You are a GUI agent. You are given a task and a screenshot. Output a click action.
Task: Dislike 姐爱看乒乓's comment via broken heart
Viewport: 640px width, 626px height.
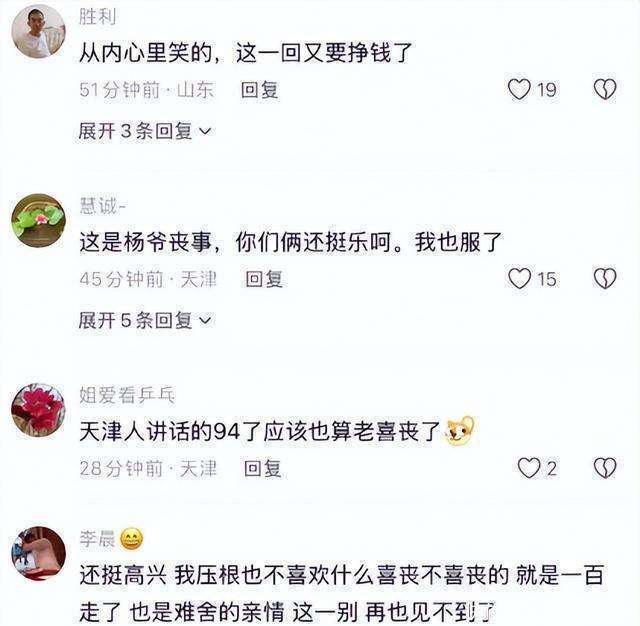(604, 468)
